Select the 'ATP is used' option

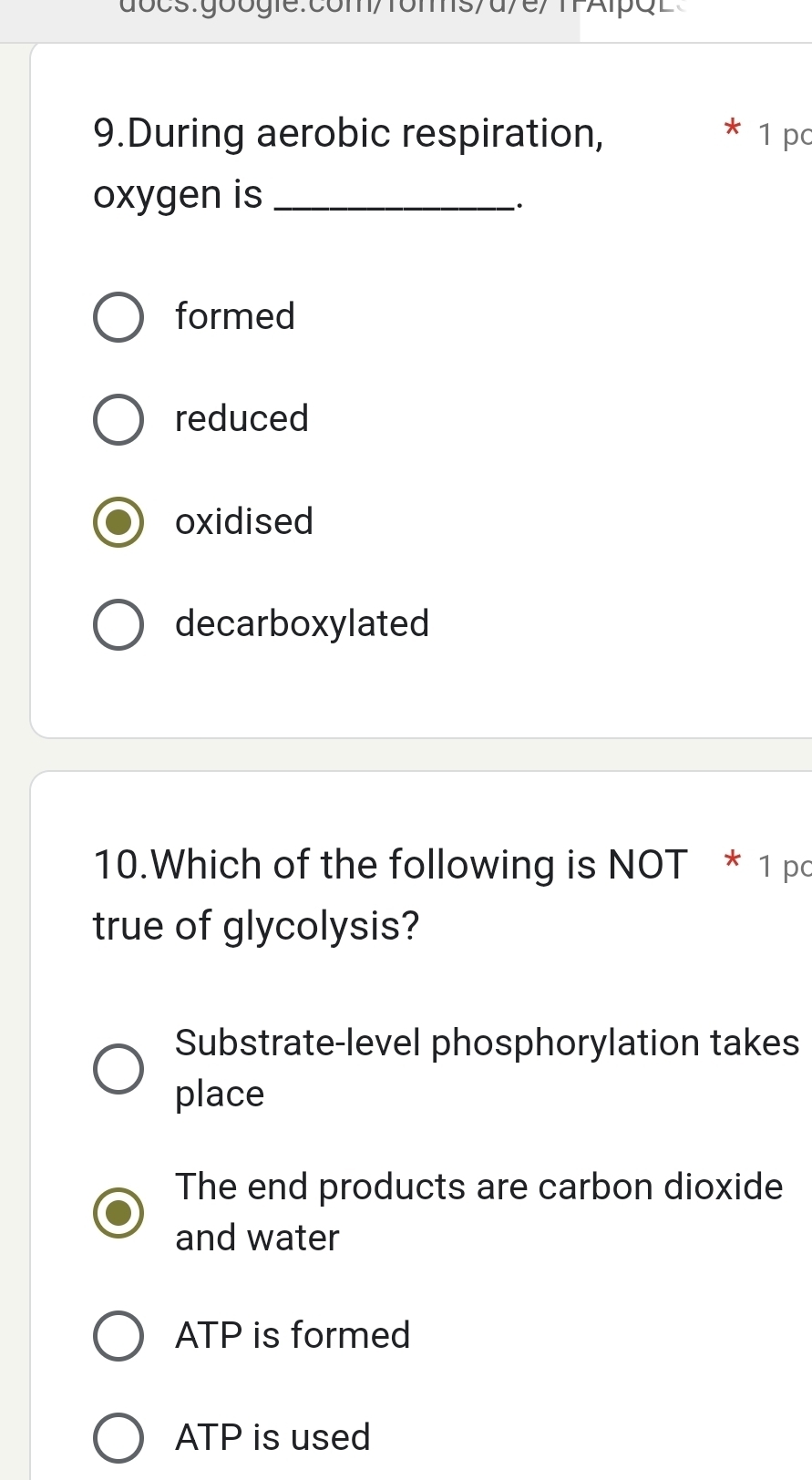[118, 1437]
